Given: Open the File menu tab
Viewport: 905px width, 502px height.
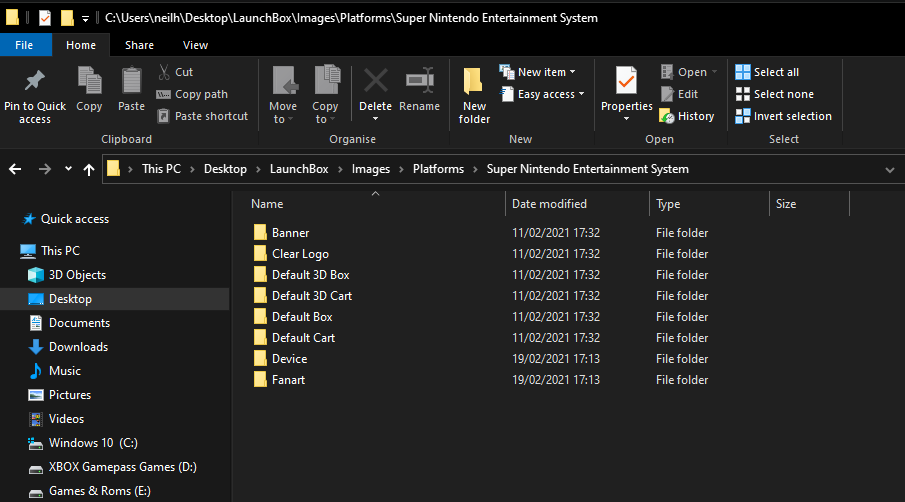Looking at the screenshot, I should pyautogui.click(x=24, y=45).
